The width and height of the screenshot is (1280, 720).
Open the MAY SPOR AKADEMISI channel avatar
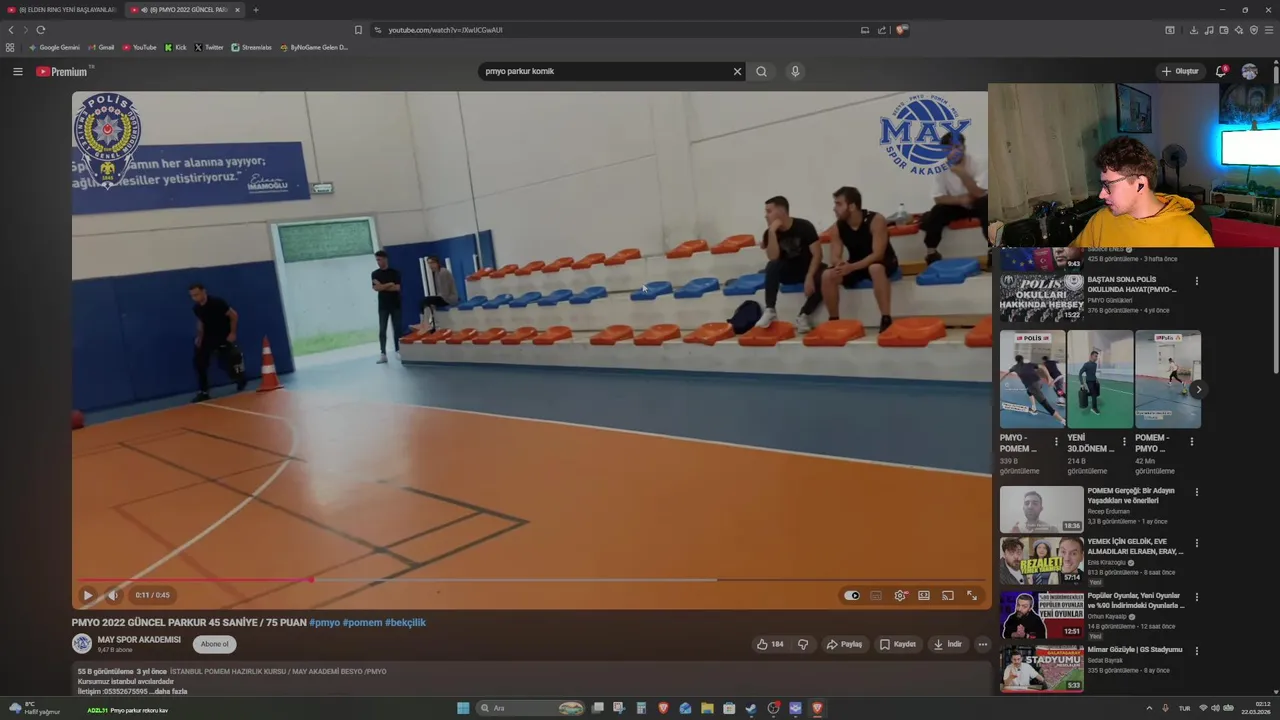click(x=82, y=644)
